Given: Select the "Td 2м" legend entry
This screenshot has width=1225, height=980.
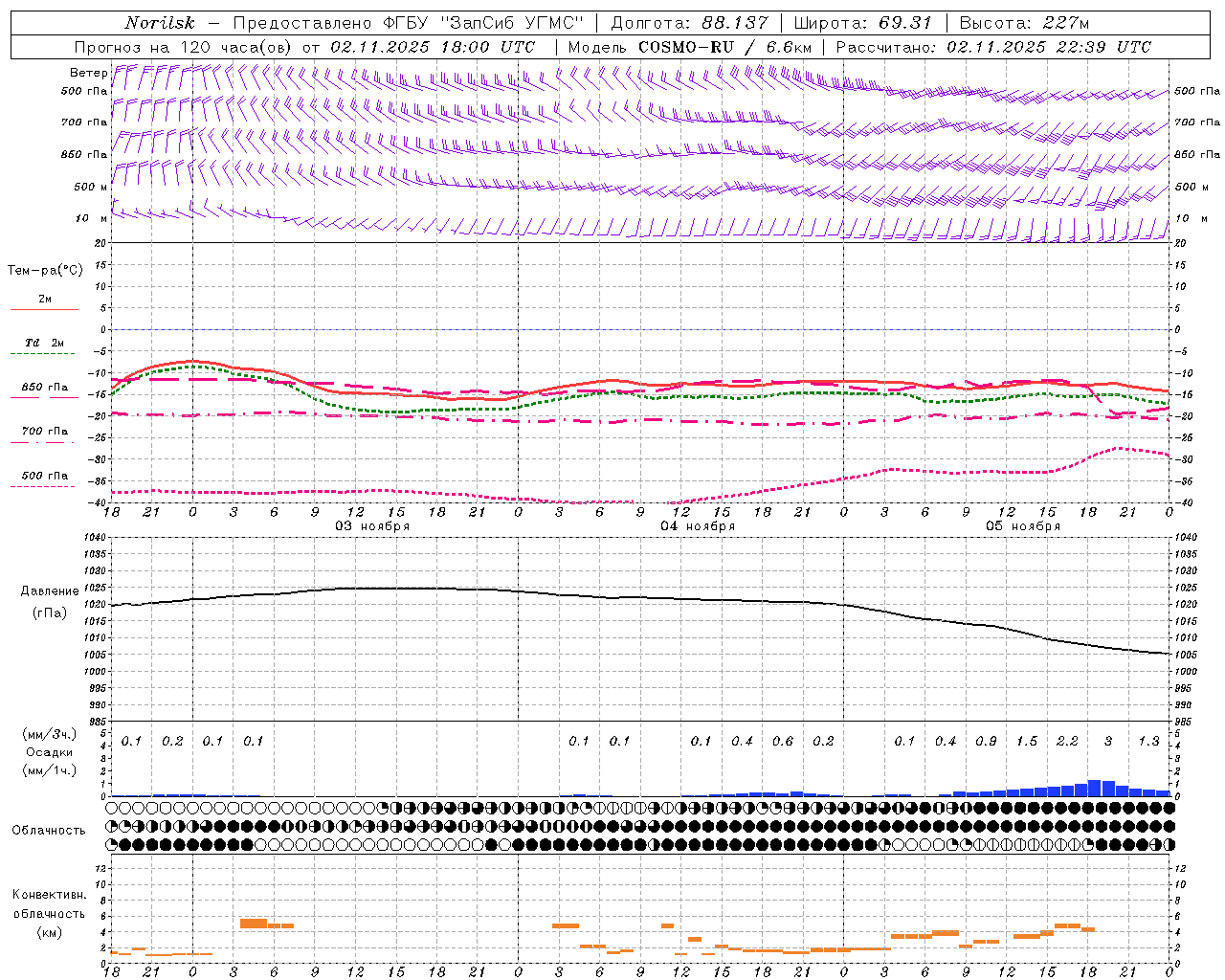Looking at the screenshot, I should [x=44, y=343].
